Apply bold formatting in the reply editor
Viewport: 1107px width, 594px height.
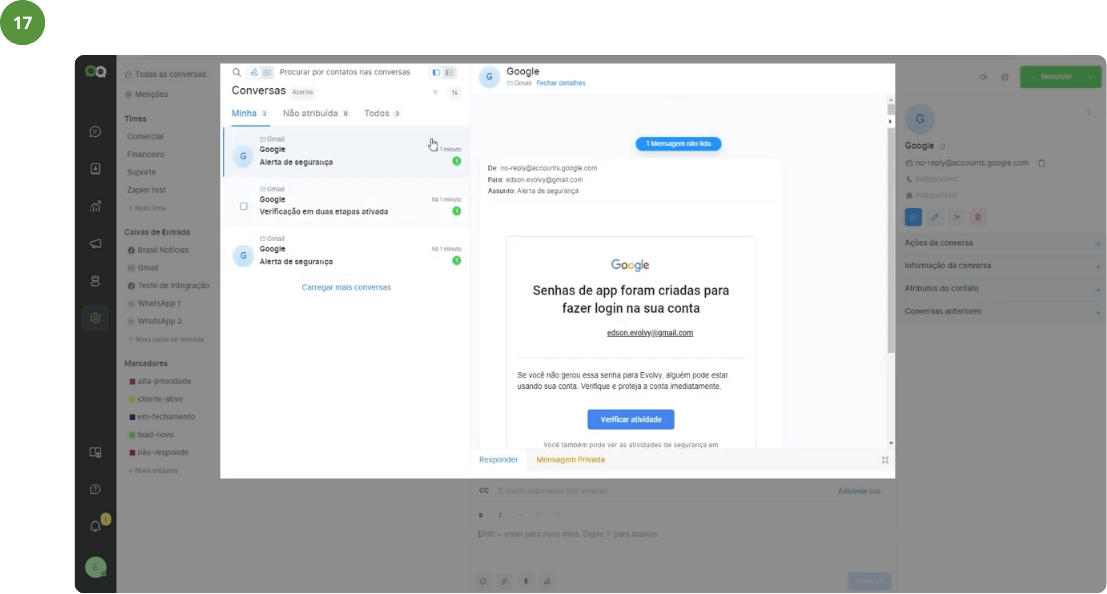tap(481, 515)
